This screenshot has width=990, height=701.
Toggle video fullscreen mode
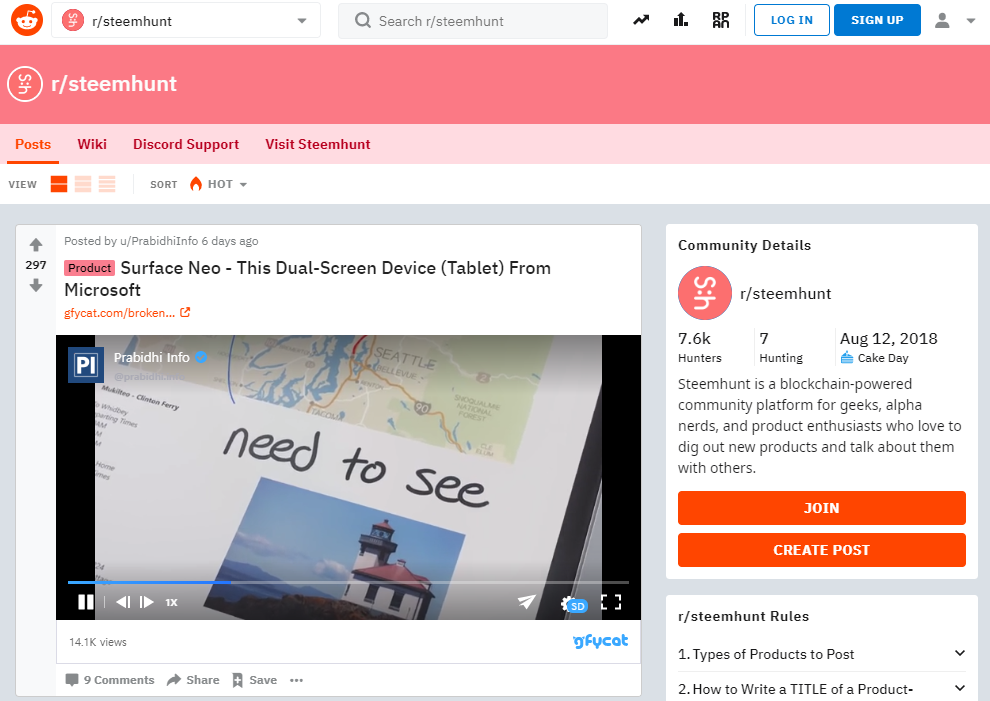click(611, 602)
